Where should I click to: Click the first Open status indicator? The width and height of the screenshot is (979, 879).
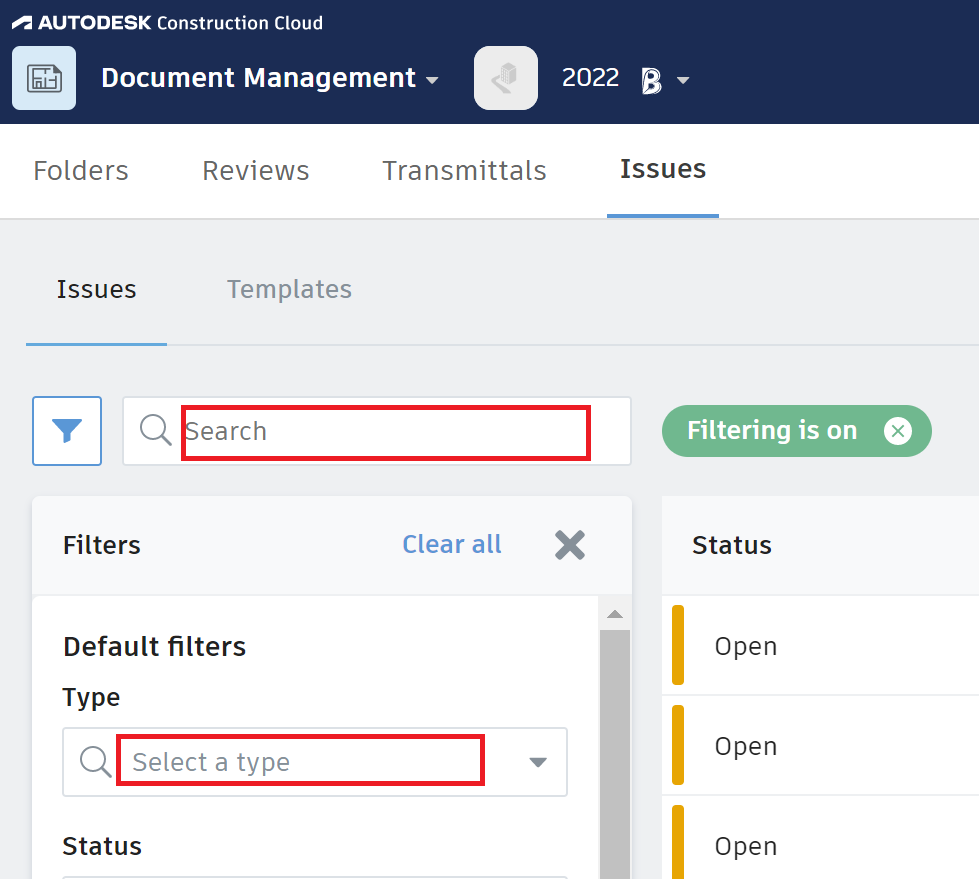[x=680, y=645]
